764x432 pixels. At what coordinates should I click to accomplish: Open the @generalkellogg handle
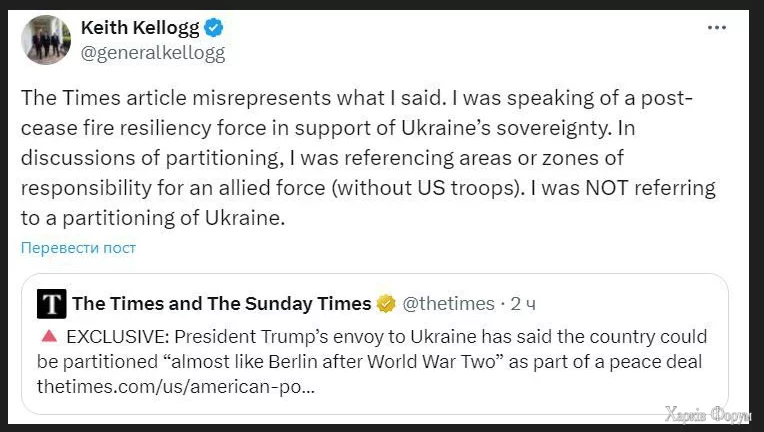pos(152,54)
